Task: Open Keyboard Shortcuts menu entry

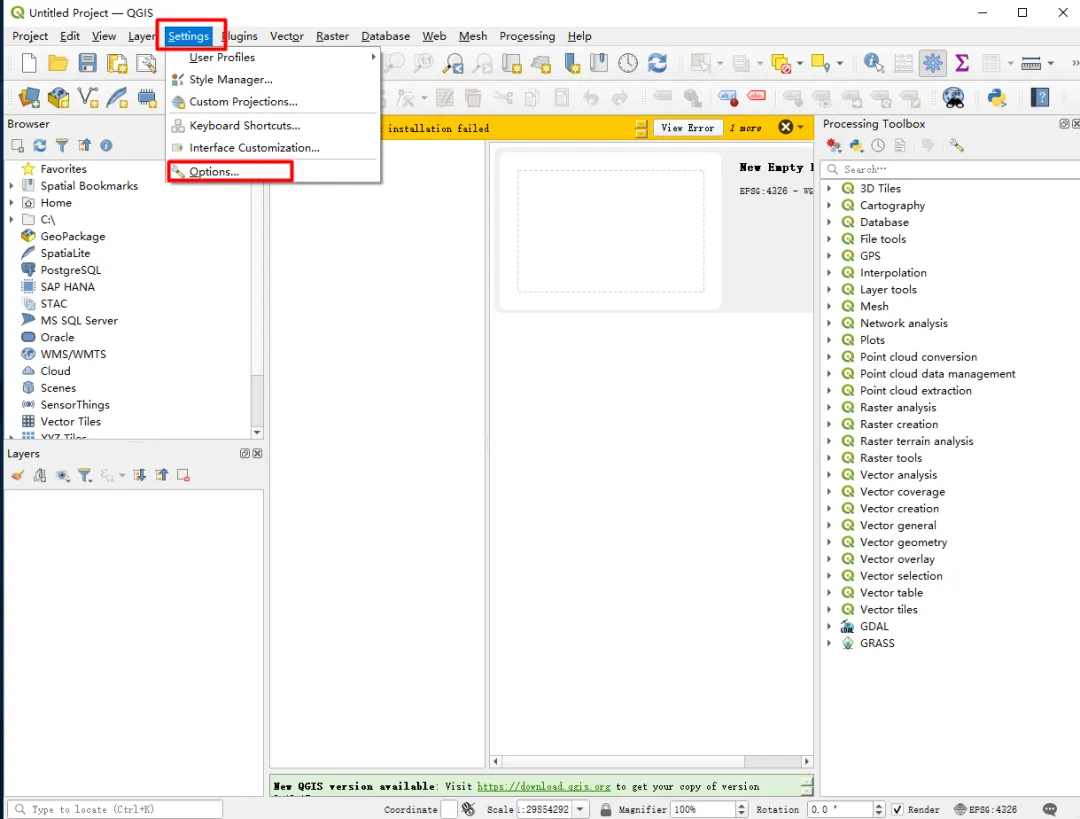Action: point(274,125)
